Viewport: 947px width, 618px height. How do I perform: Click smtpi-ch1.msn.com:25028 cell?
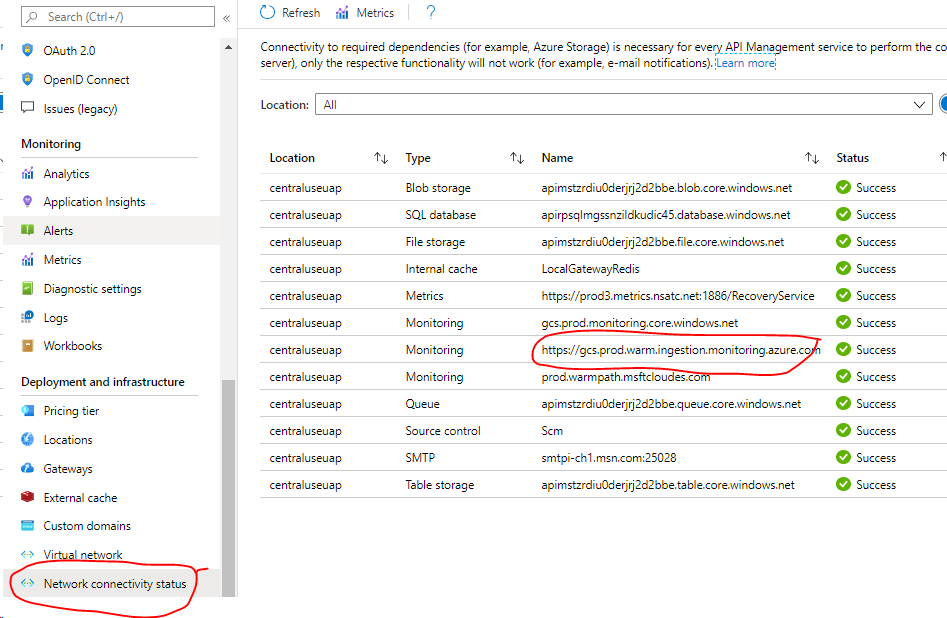[x=609, y=458]
